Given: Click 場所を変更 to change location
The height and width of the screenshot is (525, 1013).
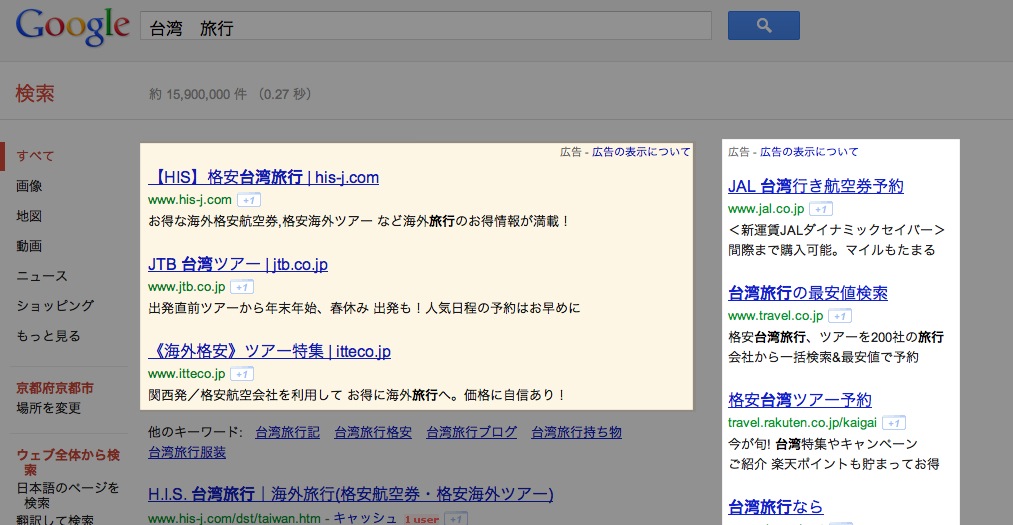Looking at the screenshot, I should 48,408.
